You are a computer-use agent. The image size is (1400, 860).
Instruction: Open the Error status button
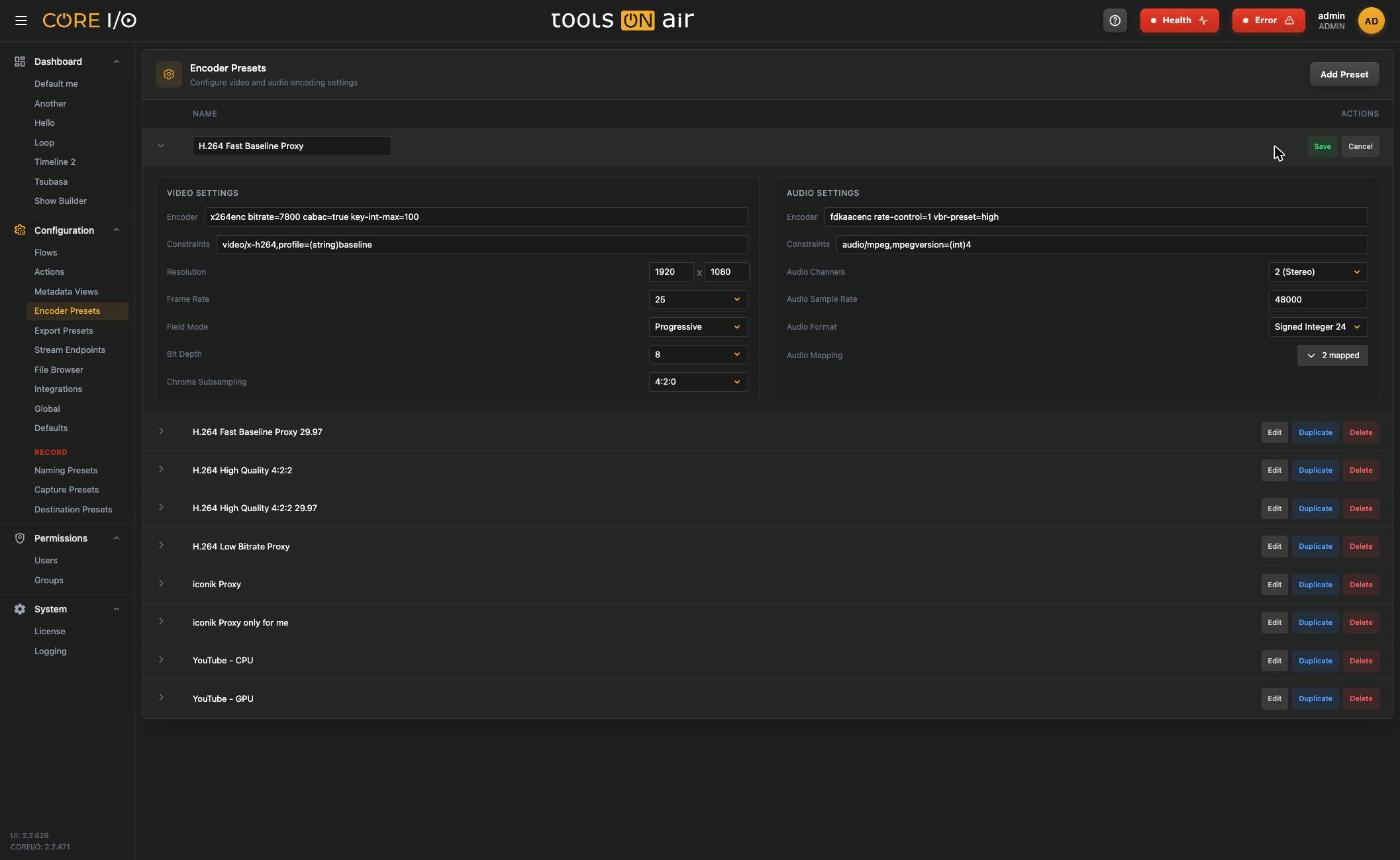tap(1268, 20)
